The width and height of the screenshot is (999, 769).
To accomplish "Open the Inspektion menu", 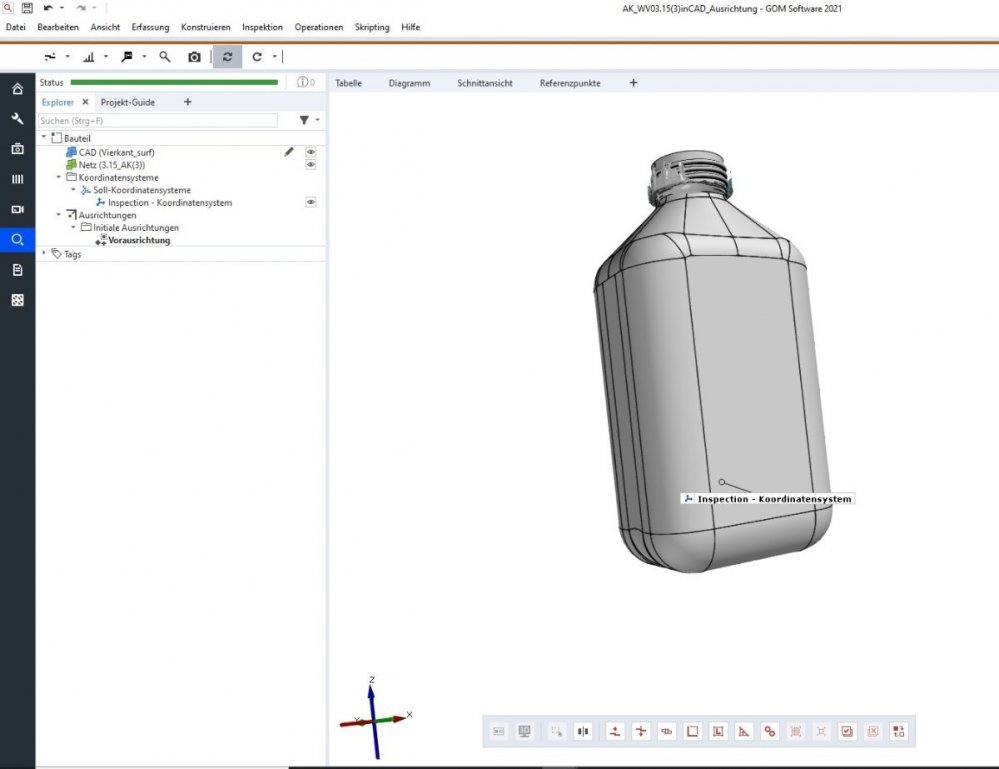I will 262,27.
